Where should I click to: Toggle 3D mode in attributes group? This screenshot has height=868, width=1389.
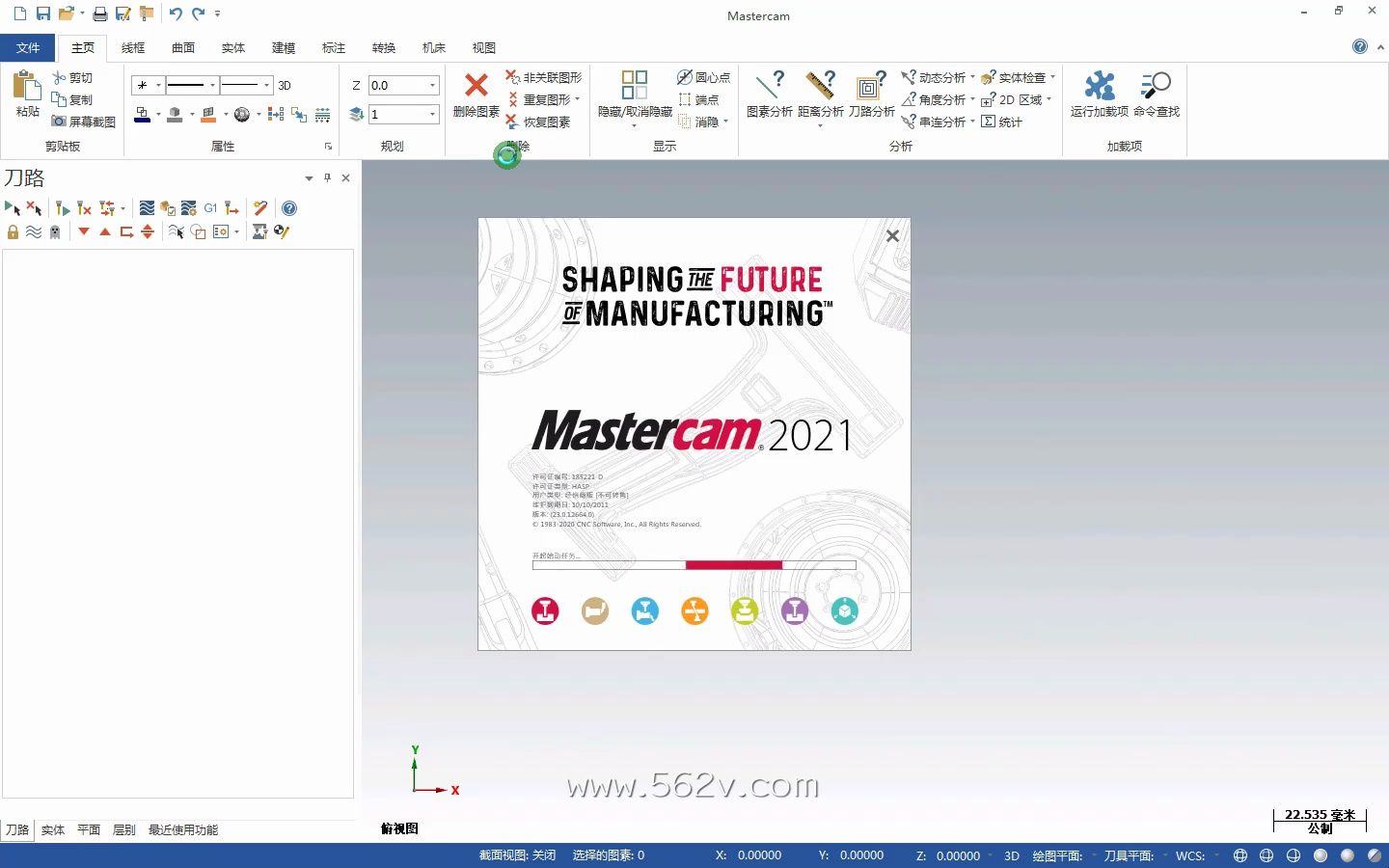[285, 85]
